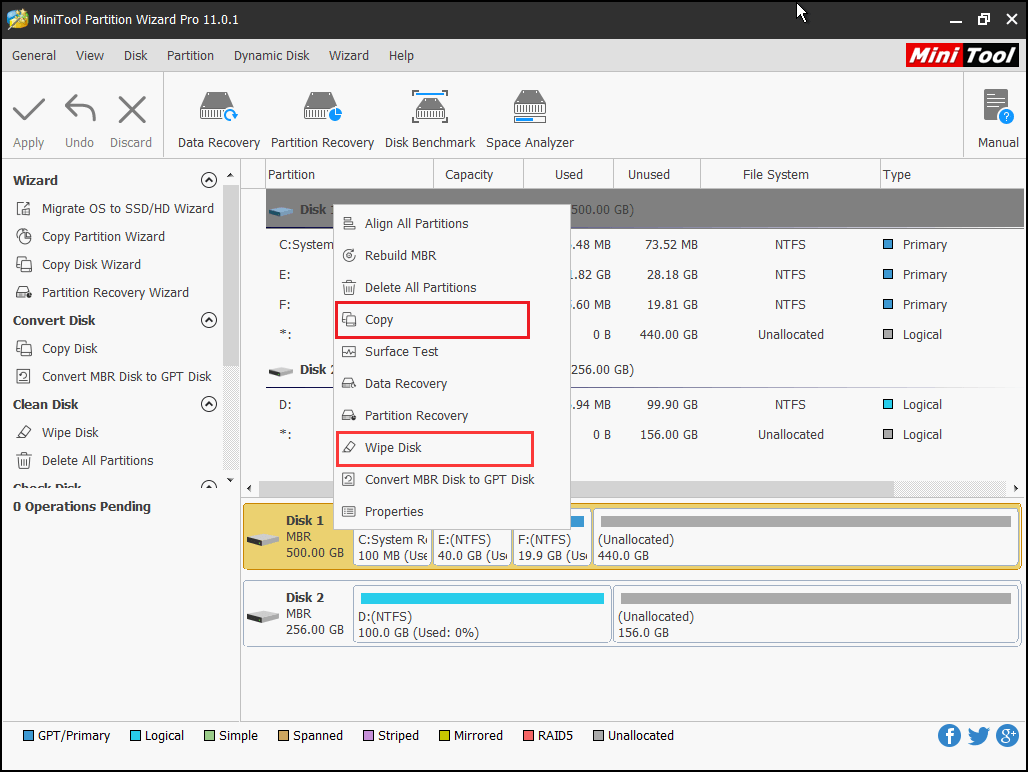The image size is (1028, 772).
Task: Click the RAID5 legend color swatch
Action: coord(528,735)
